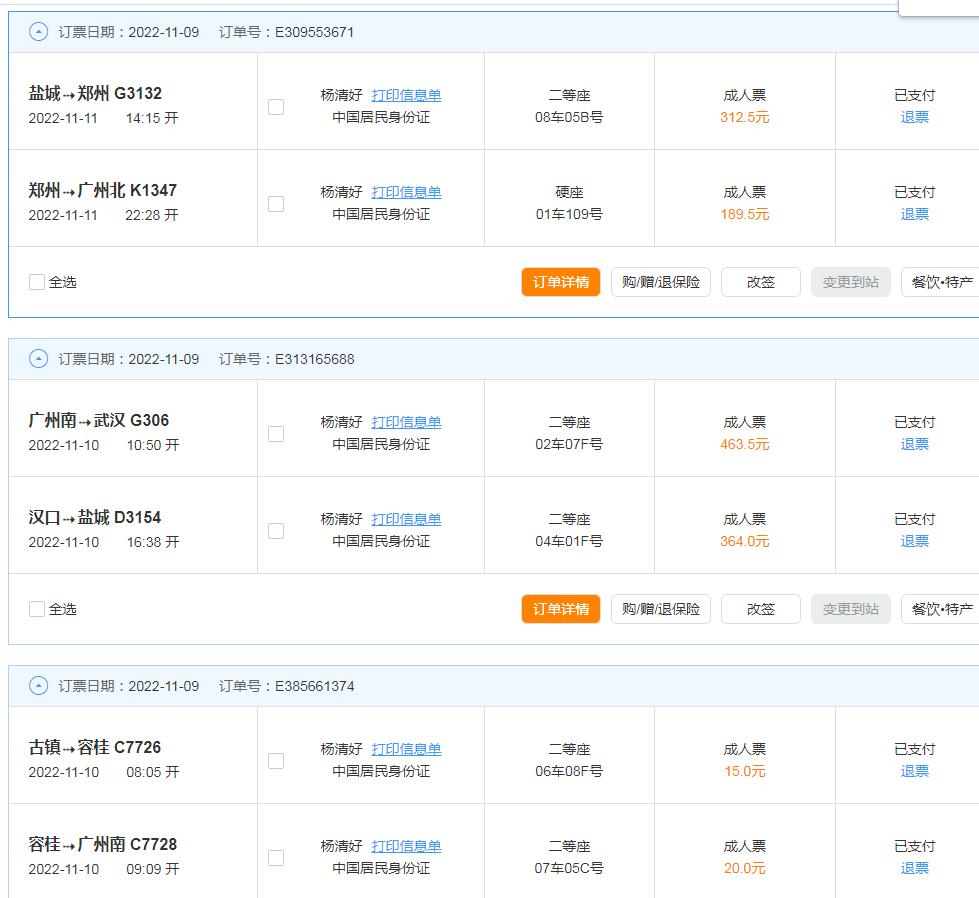The width and height of the screenshot is (979, 898).
Task: Collapse order E385661374 section
Action: click(38, 686)
